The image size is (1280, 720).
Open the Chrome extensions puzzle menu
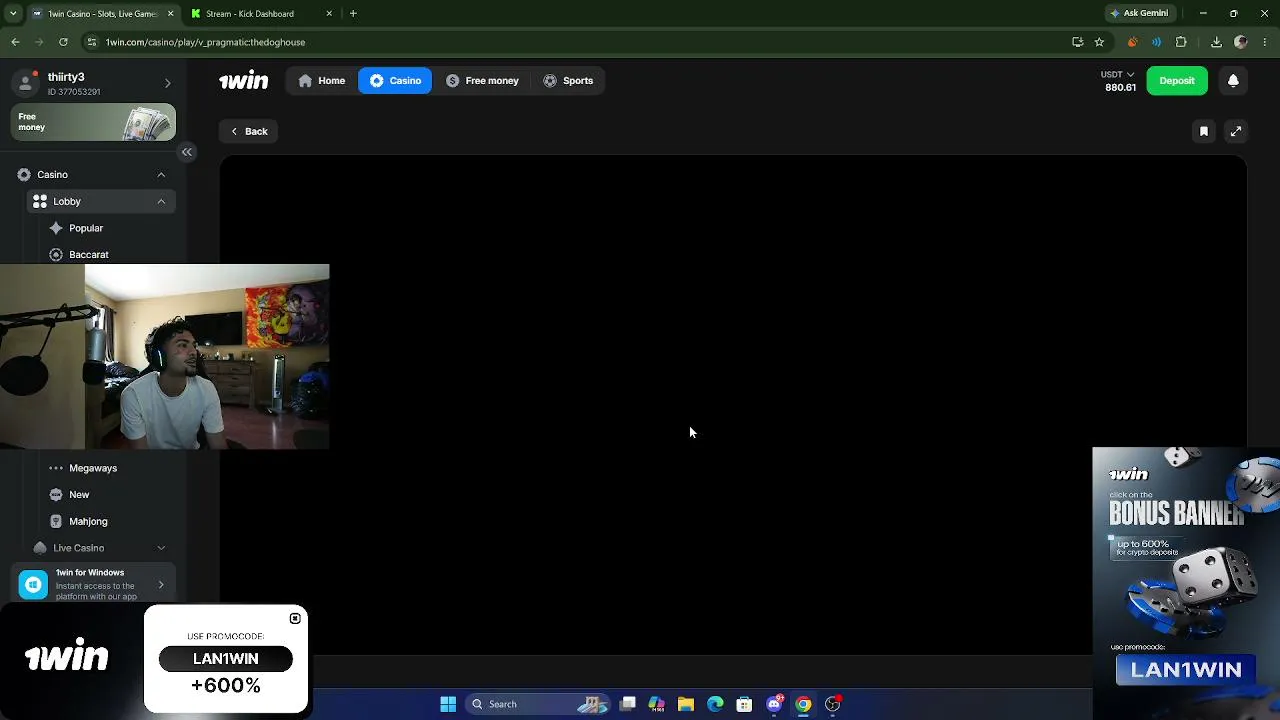[x=1181, y=42]
